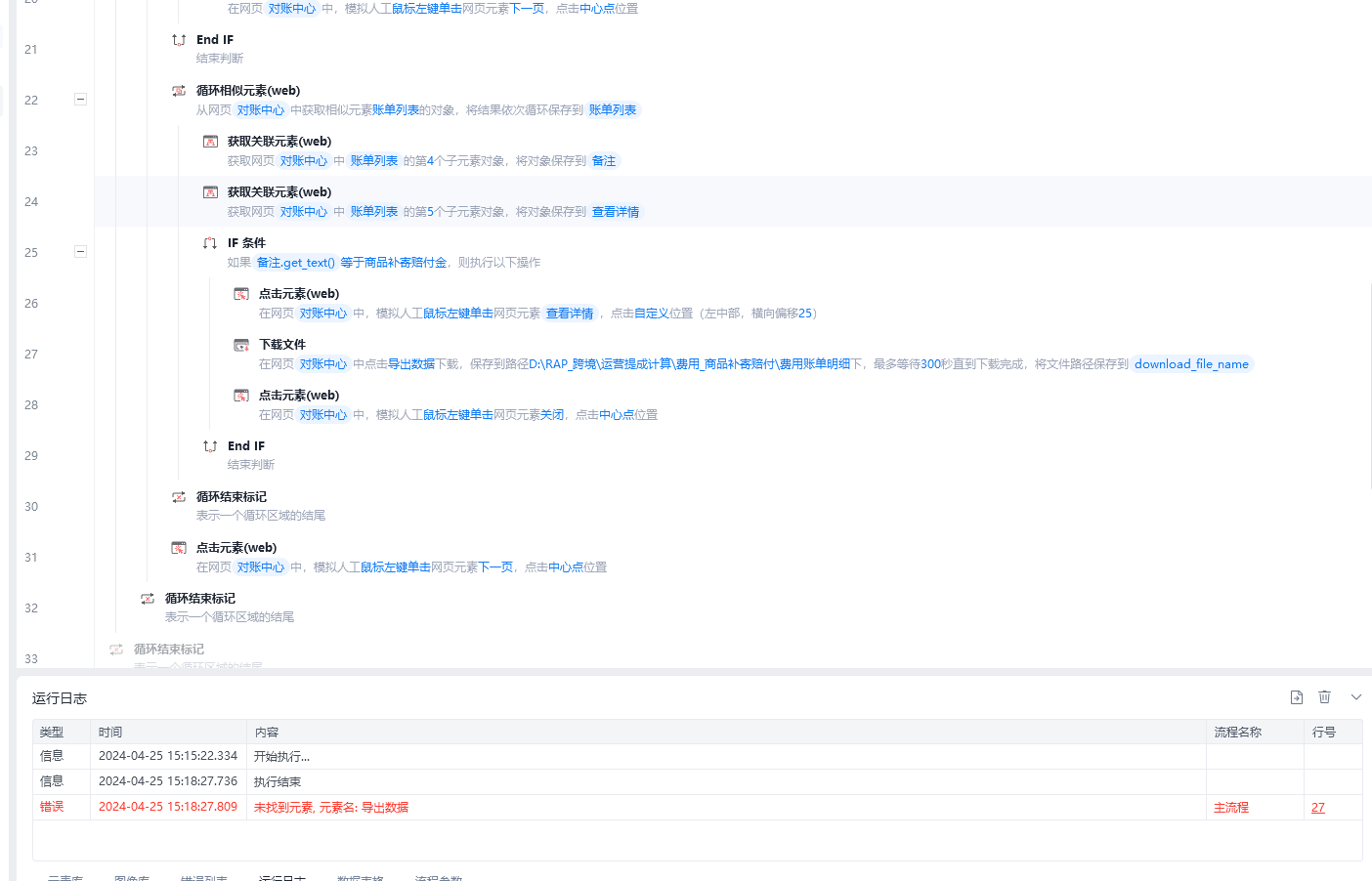Select the 循环相似元素(web) loop icon
This screenshot has width=1372, height=881.
point(179,91)
